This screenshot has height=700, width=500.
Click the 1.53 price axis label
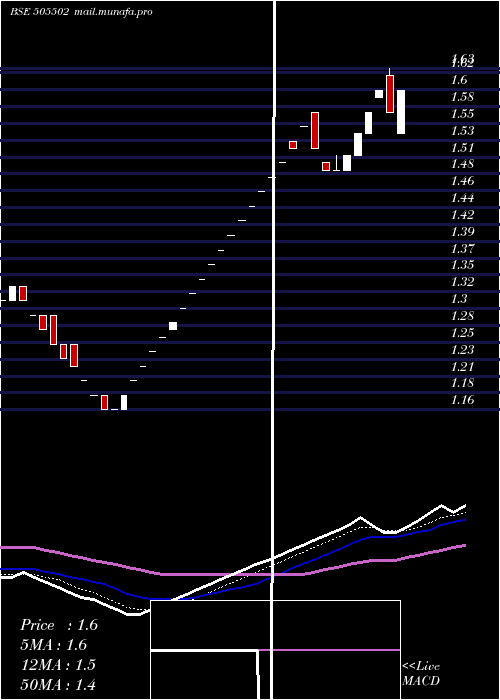(462, 131)
